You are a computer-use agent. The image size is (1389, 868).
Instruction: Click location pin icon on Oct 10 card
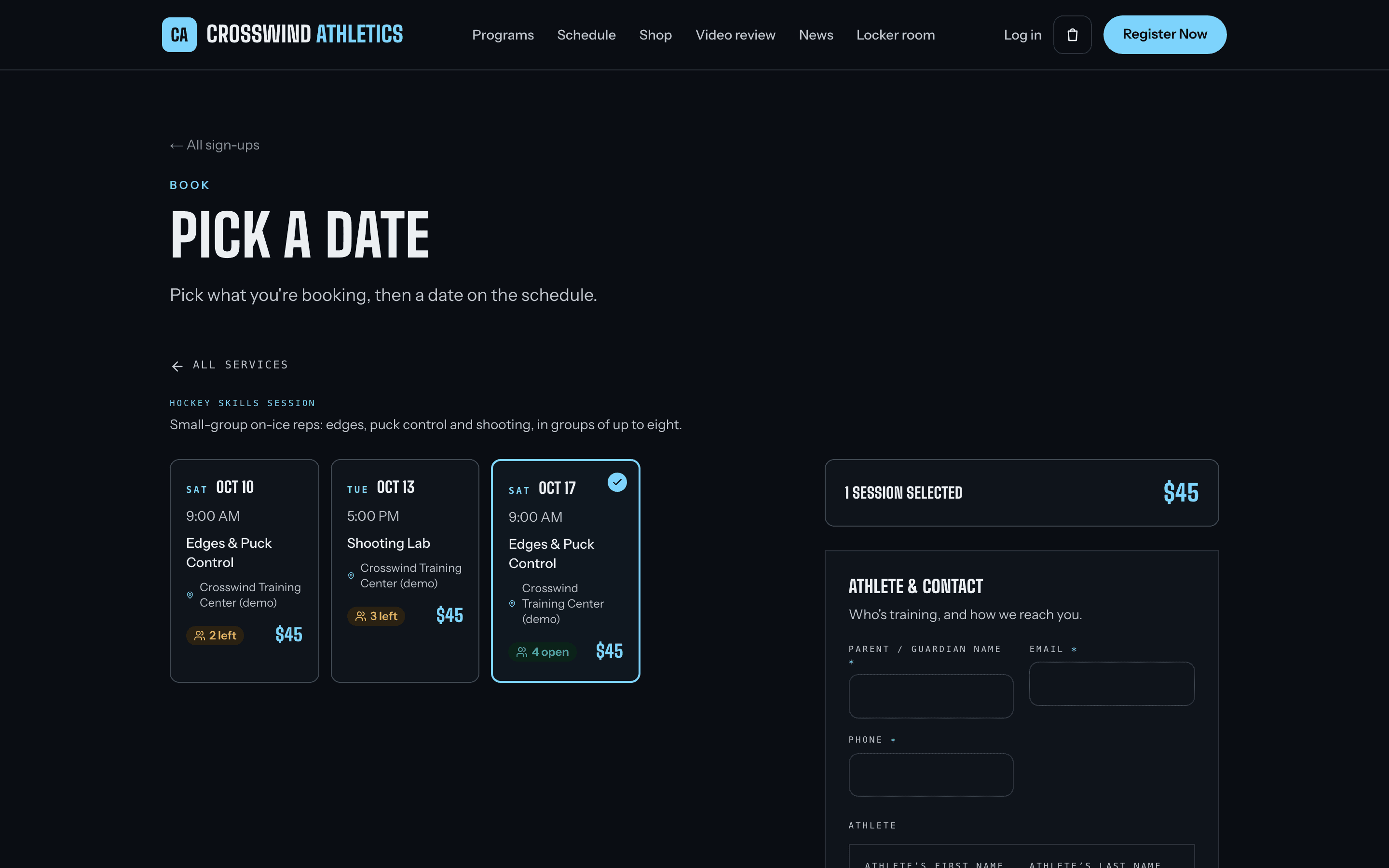tap(190, 596)
